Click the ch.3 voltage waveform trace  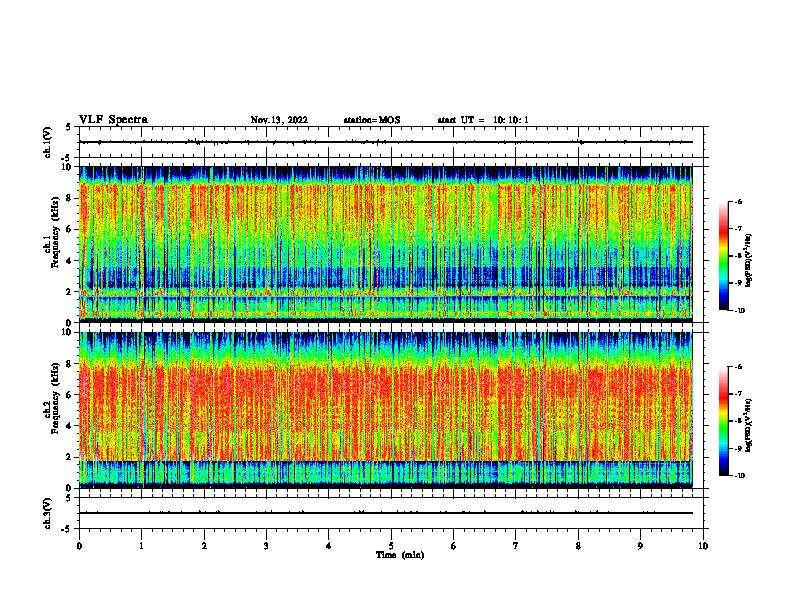tap(386, 513)
